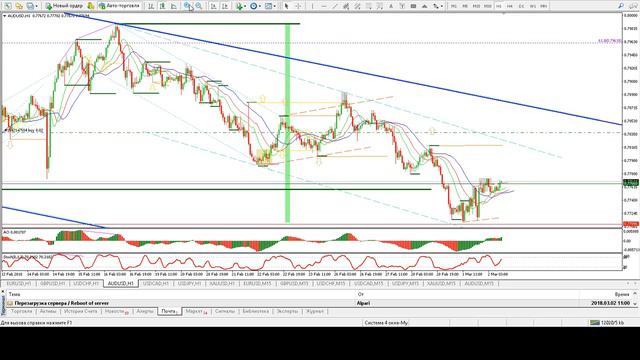
Task: Expand dropdown arrow beside Templates icon
Action: coord(274,6)
